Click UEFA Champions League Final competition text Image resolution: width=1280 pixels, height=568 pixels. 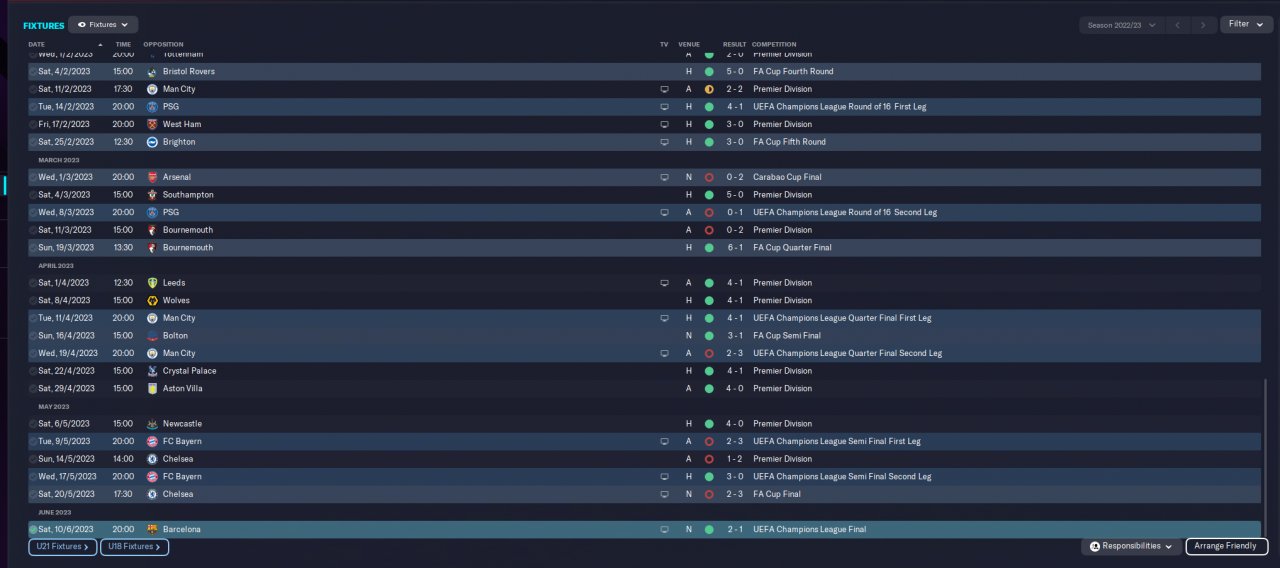810,529
